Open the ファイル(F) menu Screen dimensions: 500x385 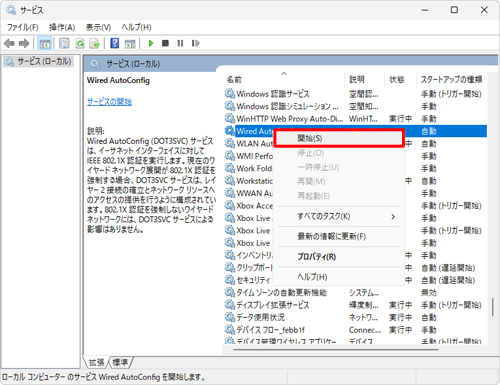click(x=23, y=27)
